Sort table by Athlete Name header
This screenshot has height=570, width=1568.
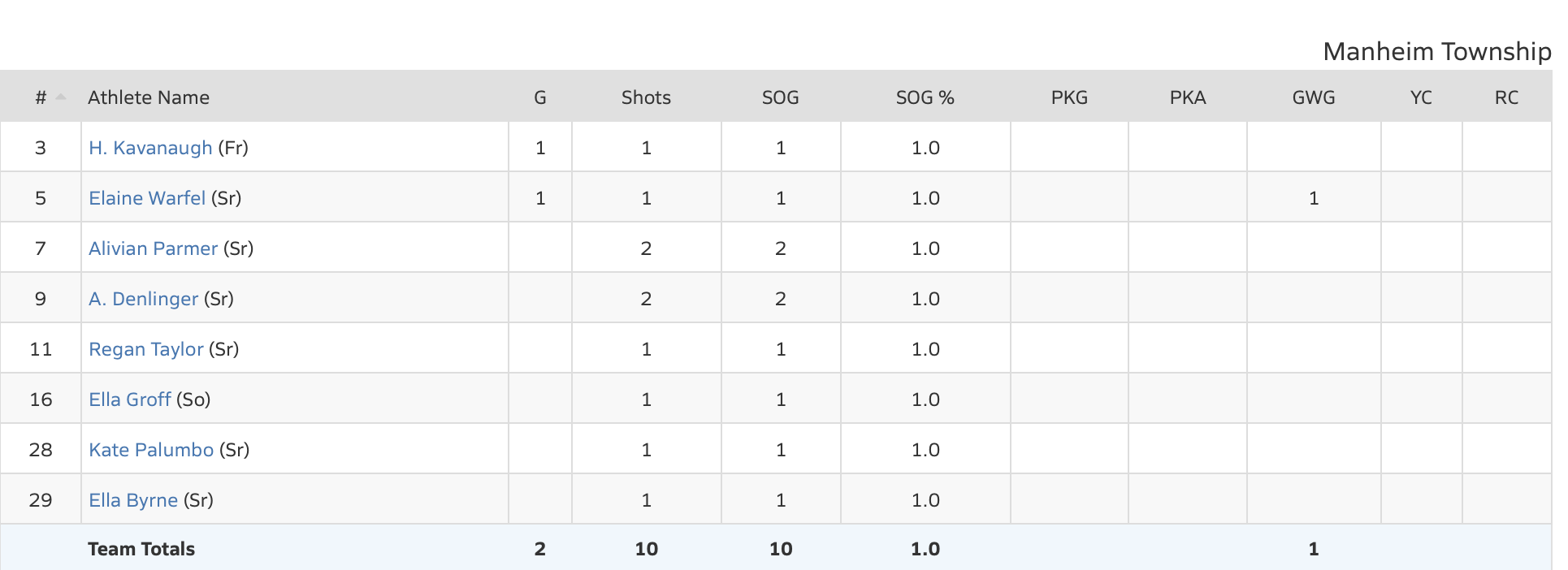pyautogui.click(x=149, y=97)
